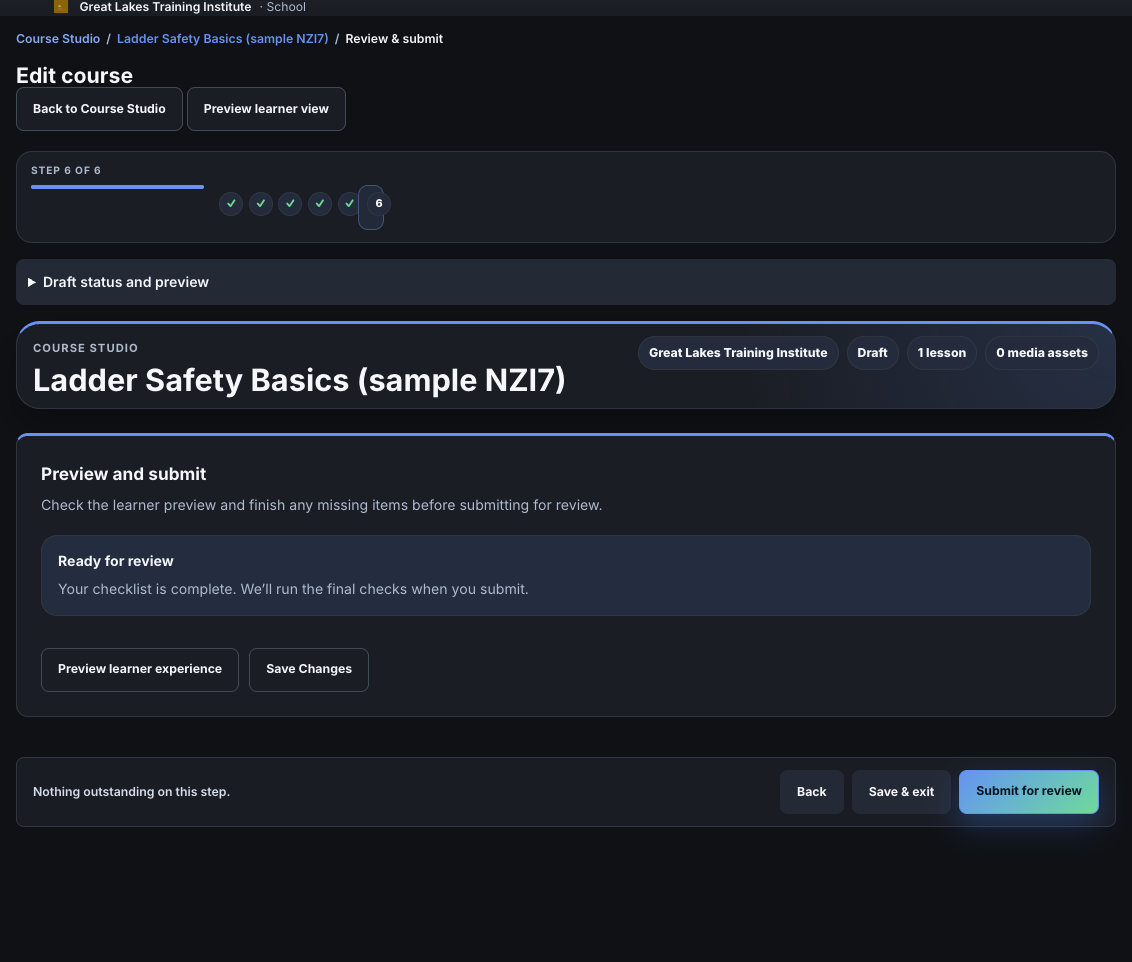The width and height of the screenshot is (1132, 962).
Task: Click the 'COURSE STUDIO' label above the title
Action: point(85,348)
